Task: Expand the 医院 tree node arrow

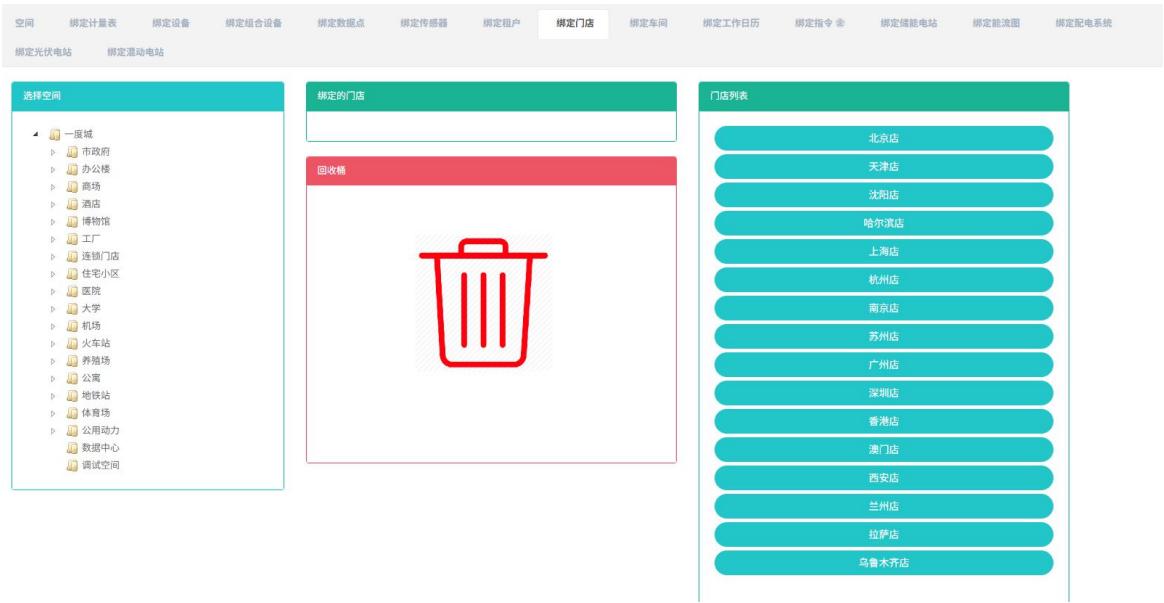Action: (54, 291)
